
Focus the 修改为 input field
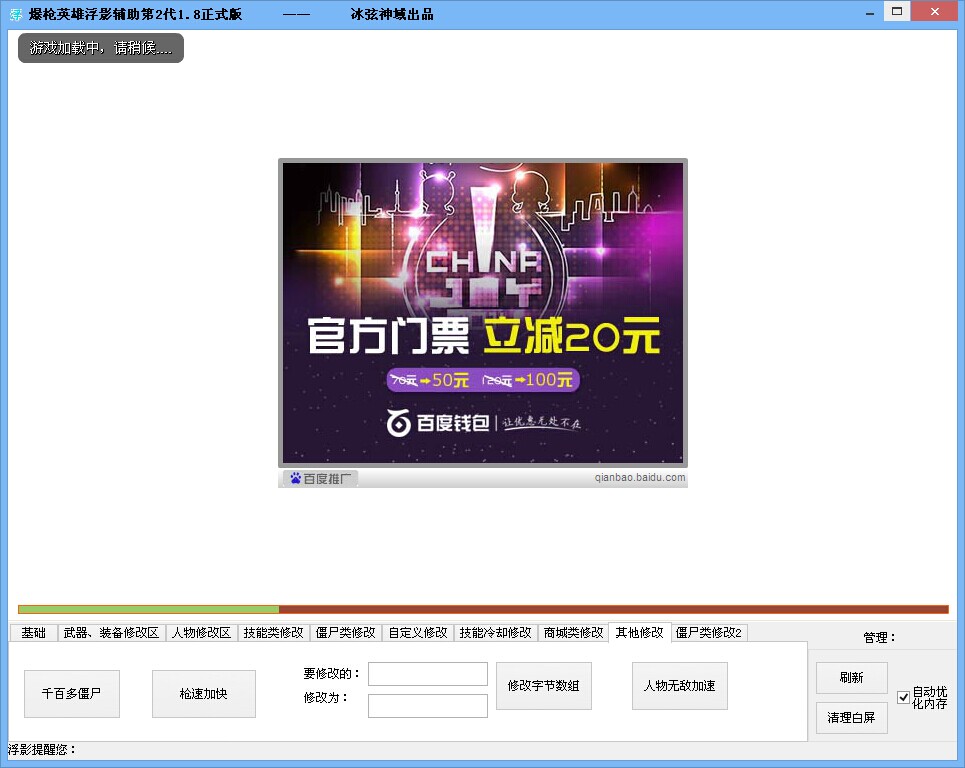428,706
